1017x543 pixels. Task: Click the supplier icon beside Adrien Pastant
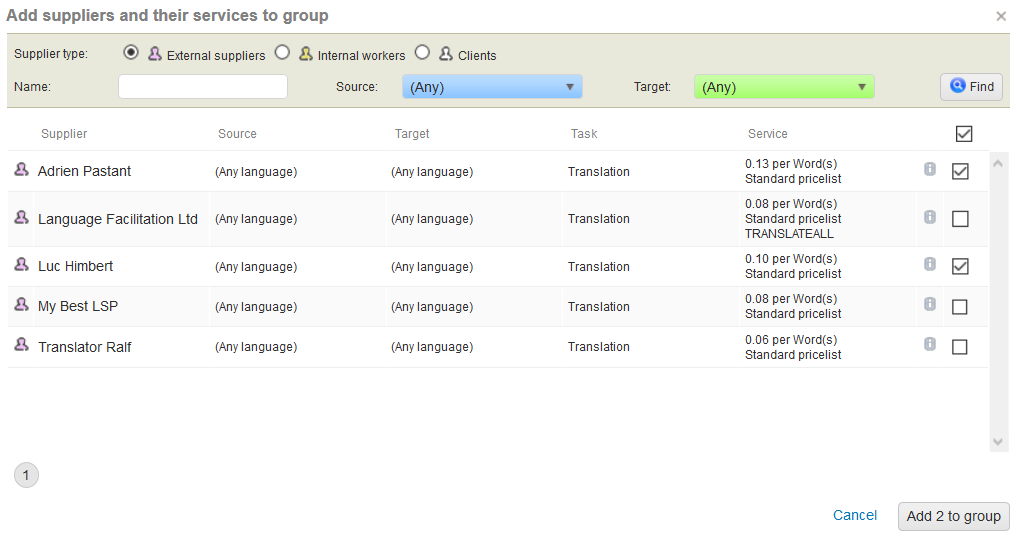click(21, 170)
